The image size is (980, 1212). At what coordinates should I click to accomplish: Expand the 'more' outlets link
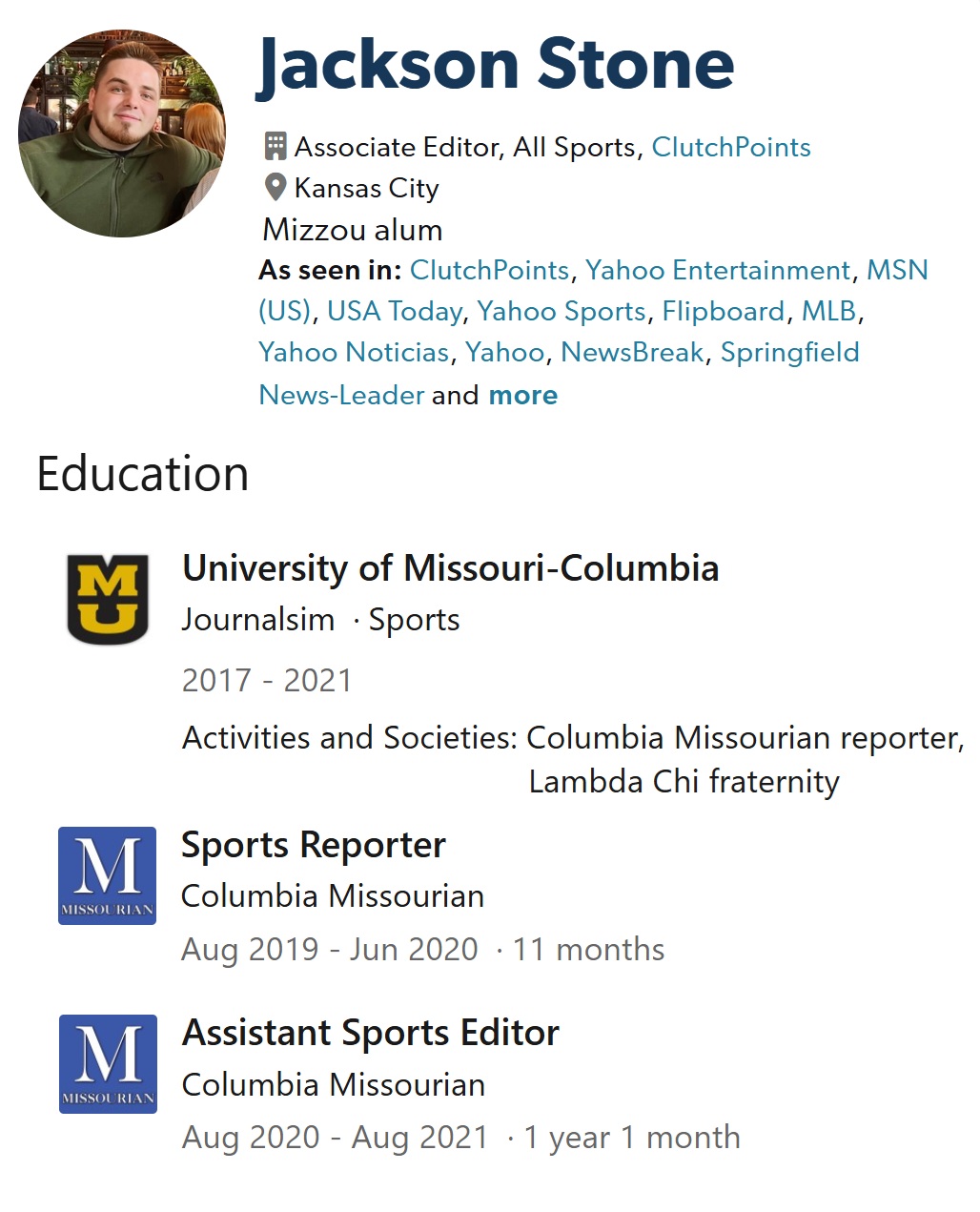coord(523,395)
